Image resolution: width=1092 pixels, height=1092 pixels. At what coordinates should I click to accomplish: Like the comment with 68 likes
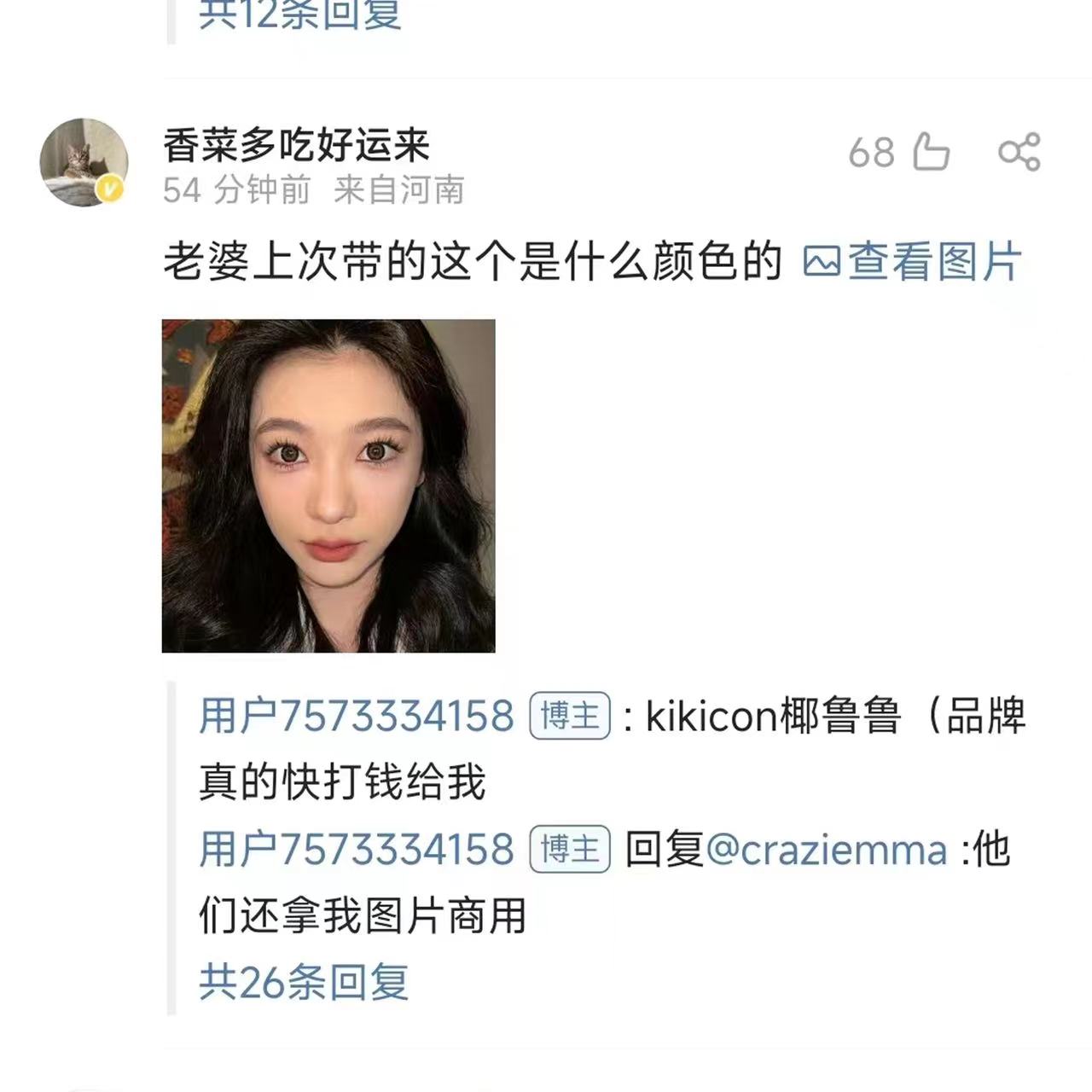931,153
